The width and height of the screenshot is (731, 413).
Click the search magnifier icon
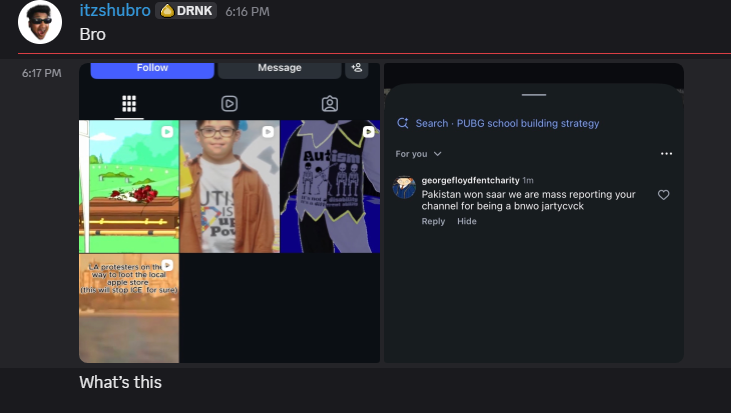(402, 123)
